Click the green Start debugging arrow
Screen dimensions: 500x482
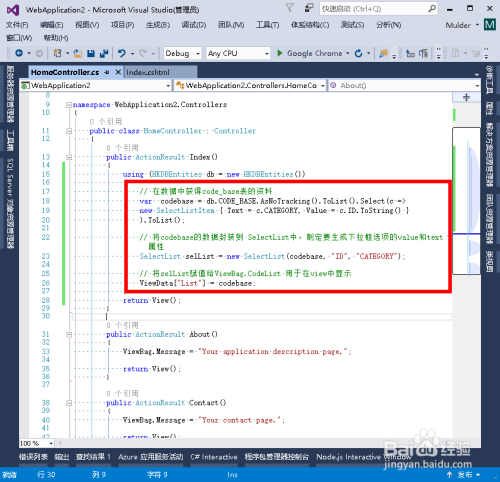pyautogui.click(x=280, y=53)
